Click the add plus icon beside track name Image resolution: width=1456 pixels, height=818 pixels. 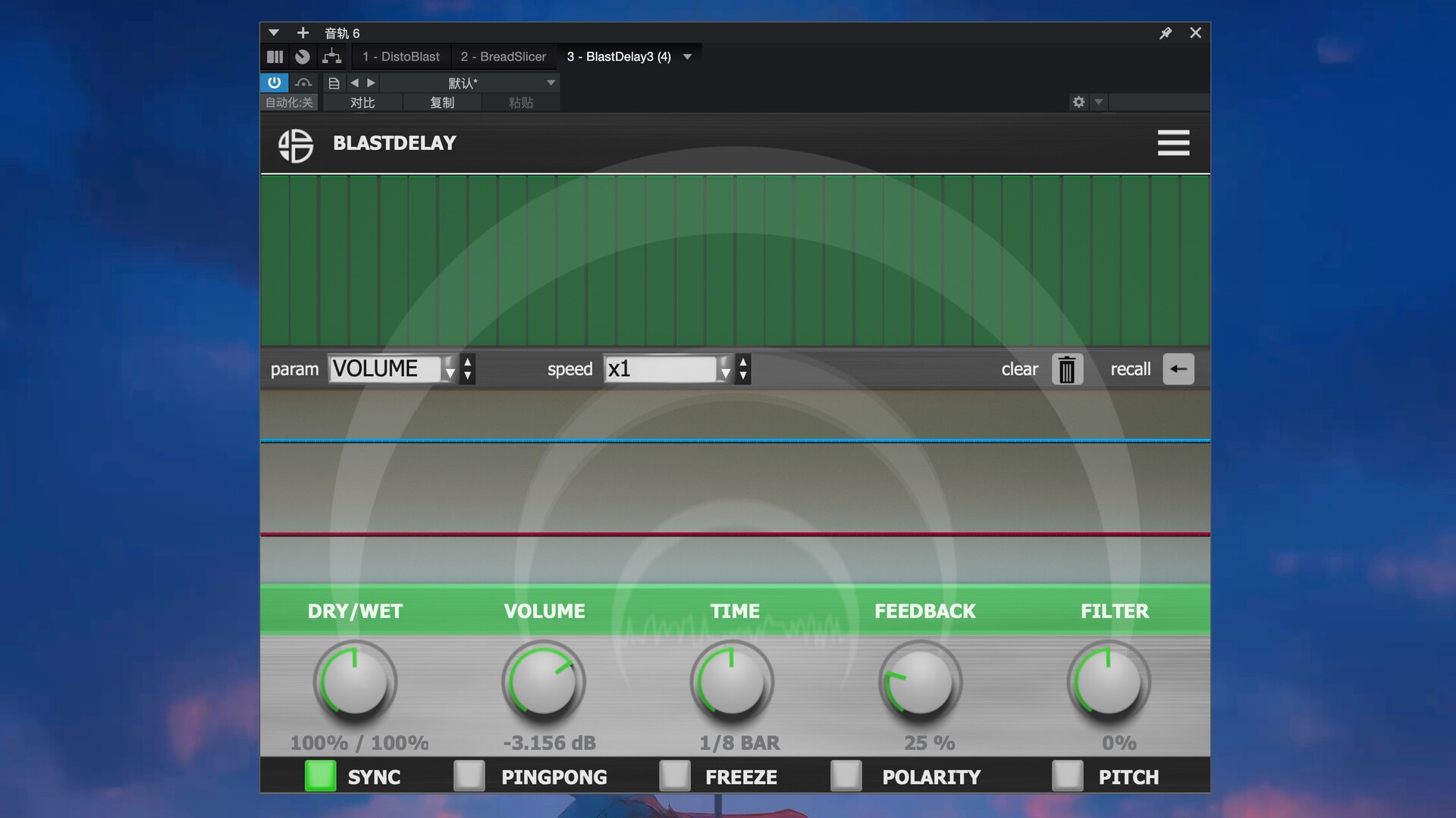click(303, 33)
